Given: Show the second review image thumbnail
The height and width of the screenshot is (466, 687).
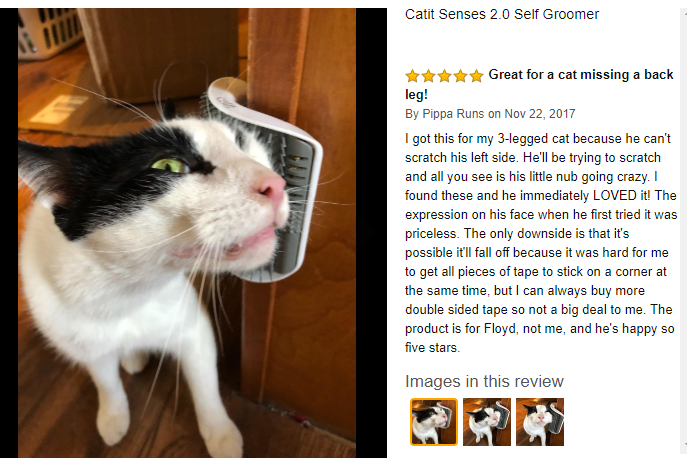Looking at the screenshot, I should point(487,422).
